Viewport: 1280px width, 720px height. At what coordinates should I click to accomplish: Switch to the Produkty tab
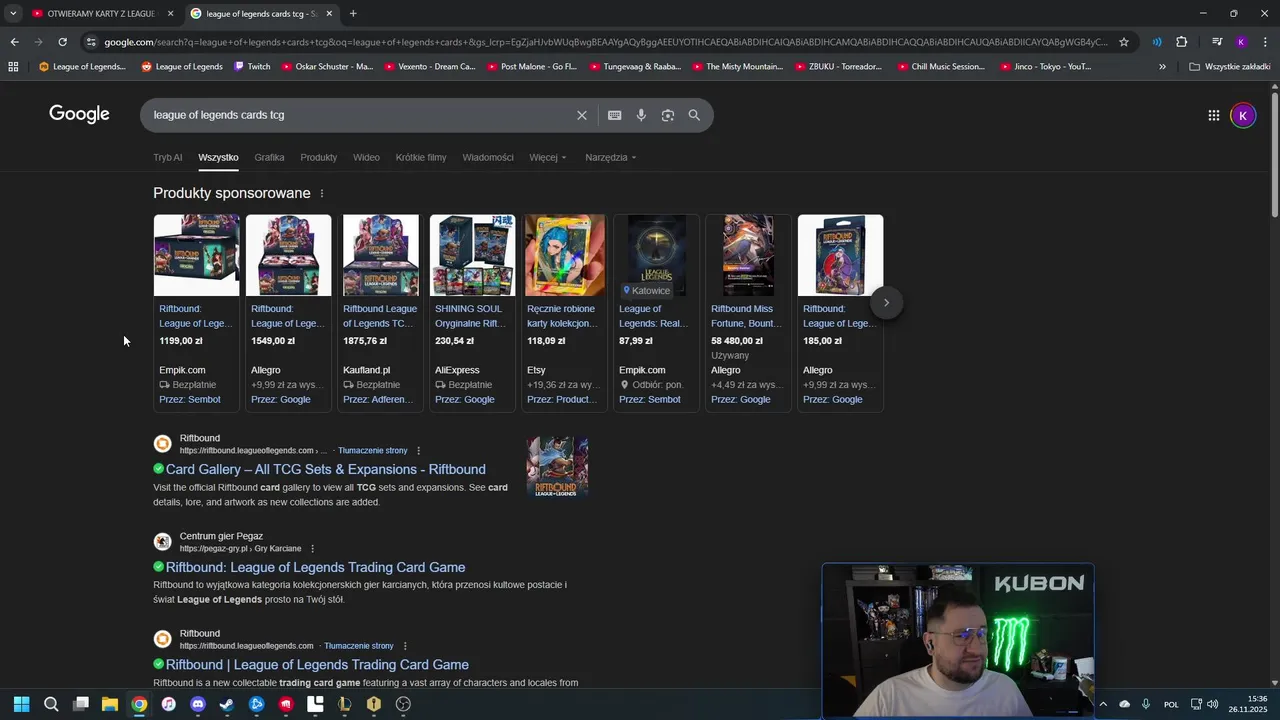pyautogui.click(x=319, y=158)
